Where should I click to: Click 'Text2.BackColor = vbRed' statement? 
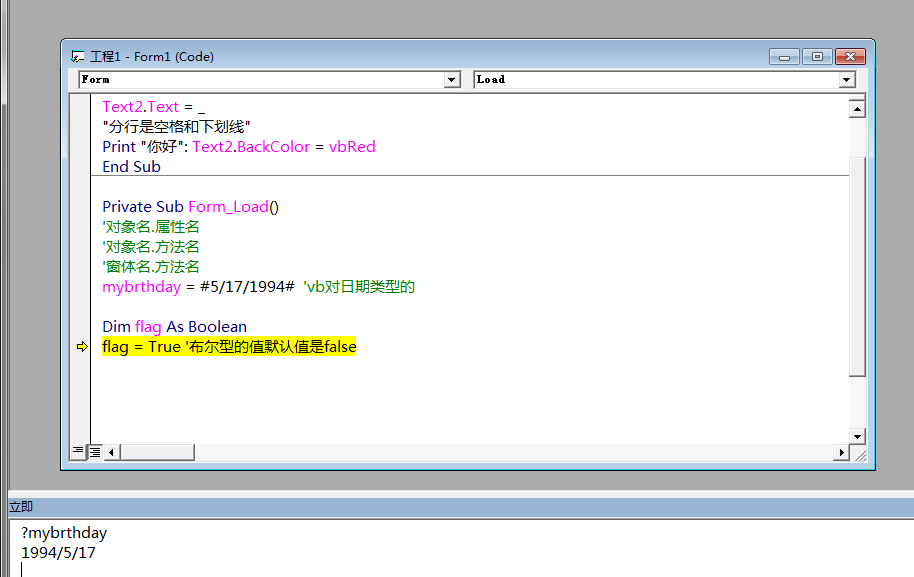284,147
